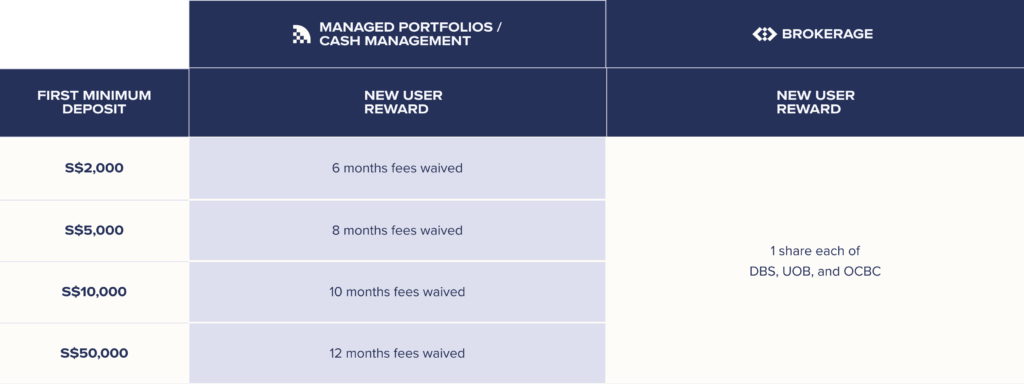Select the Brokerage column header
This screenshot has width=1024, height=386.
[815, 34]
